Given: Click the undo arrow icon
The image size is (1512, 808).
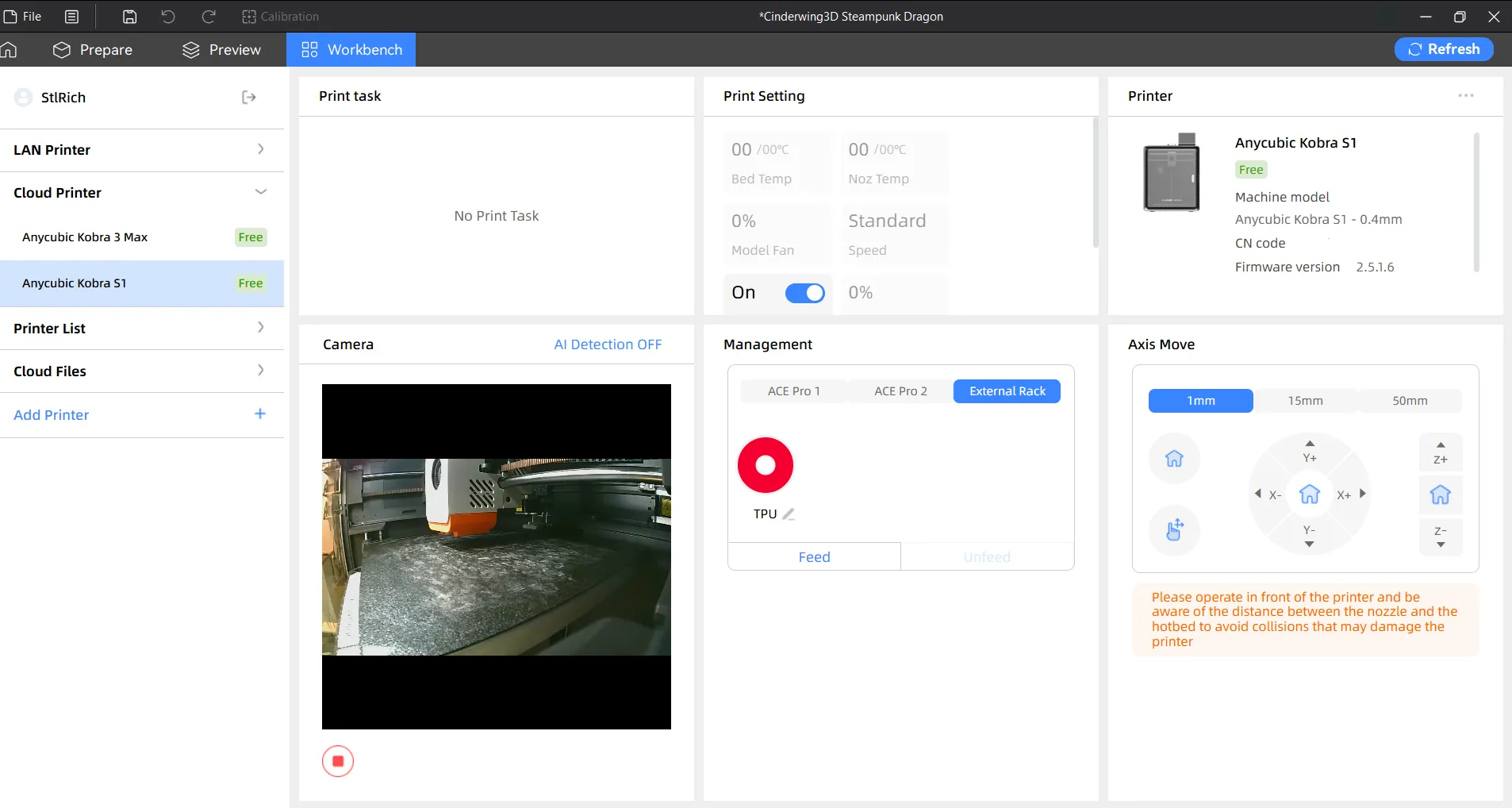Looking at the screenshot, I should [x=168, y=17].
